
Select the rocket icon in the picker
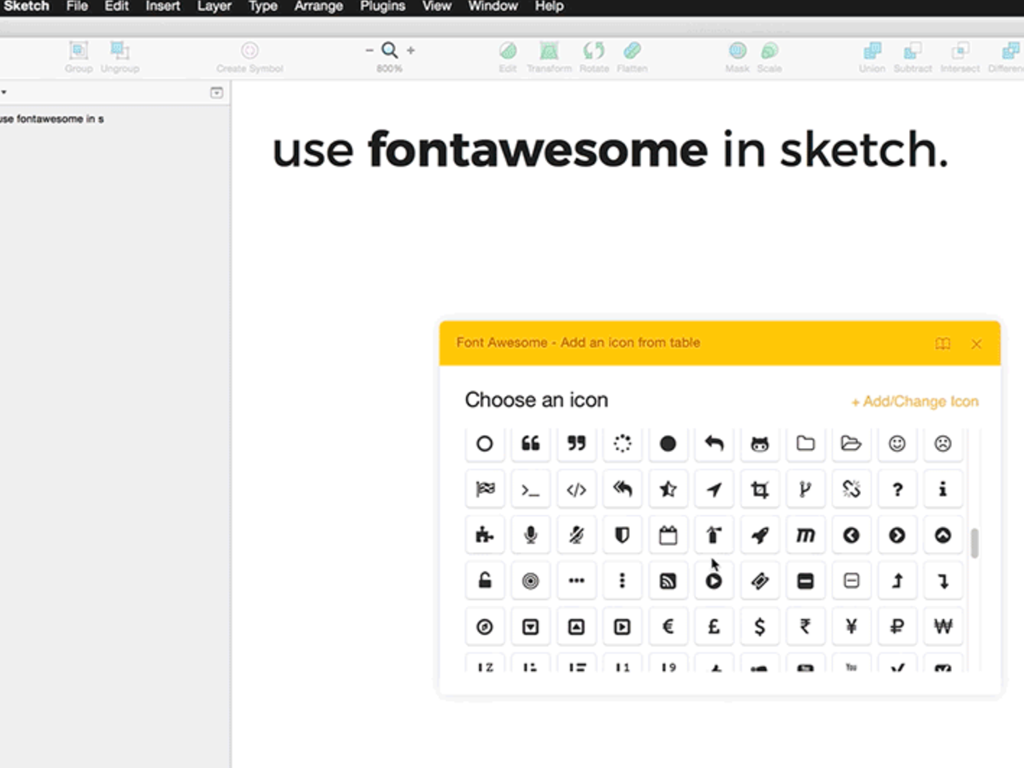point(760,535)
